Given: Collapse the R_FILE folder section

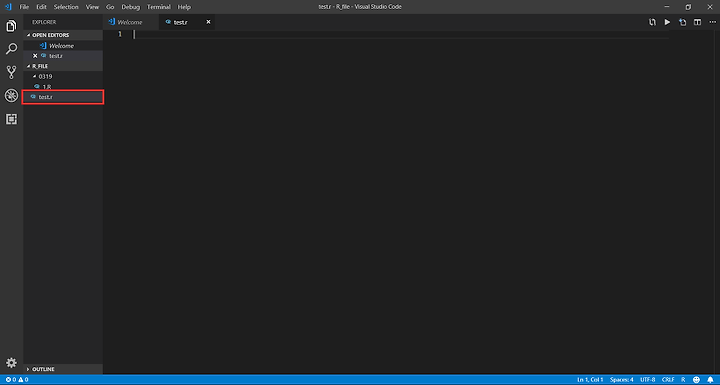Looking at the screenshot, I should (28, 66).
